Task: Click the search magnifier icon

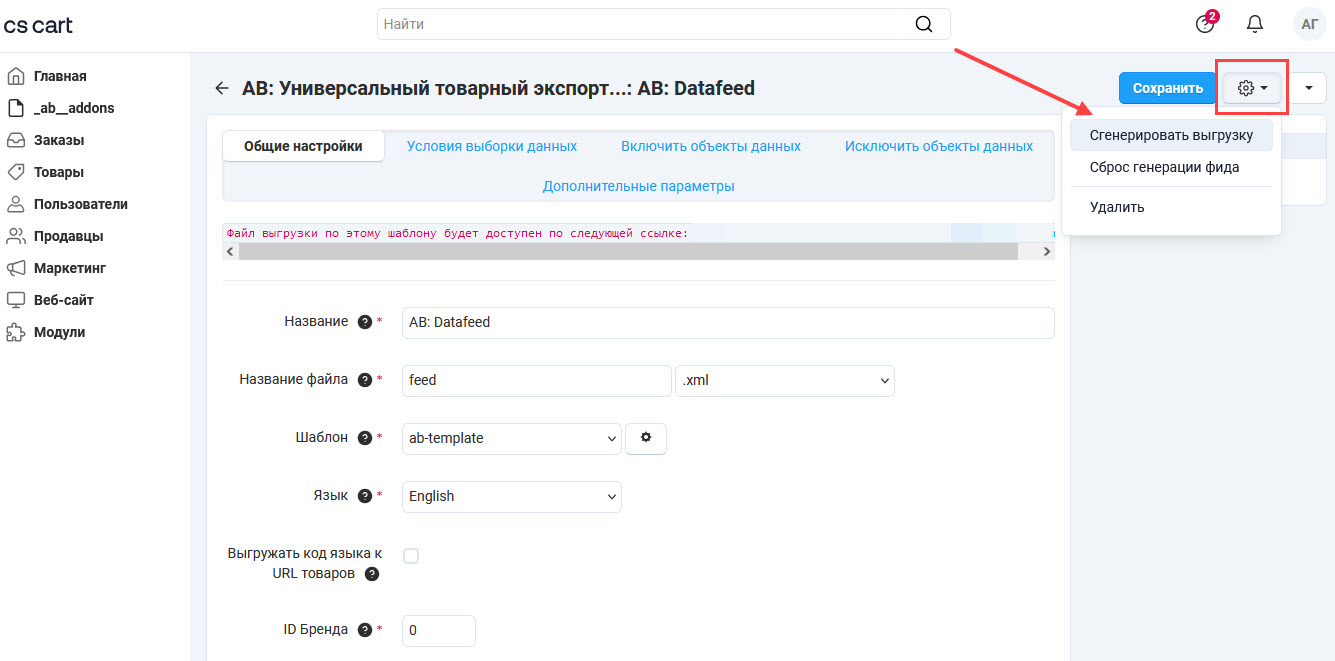Action: click(x=924, y=24)
